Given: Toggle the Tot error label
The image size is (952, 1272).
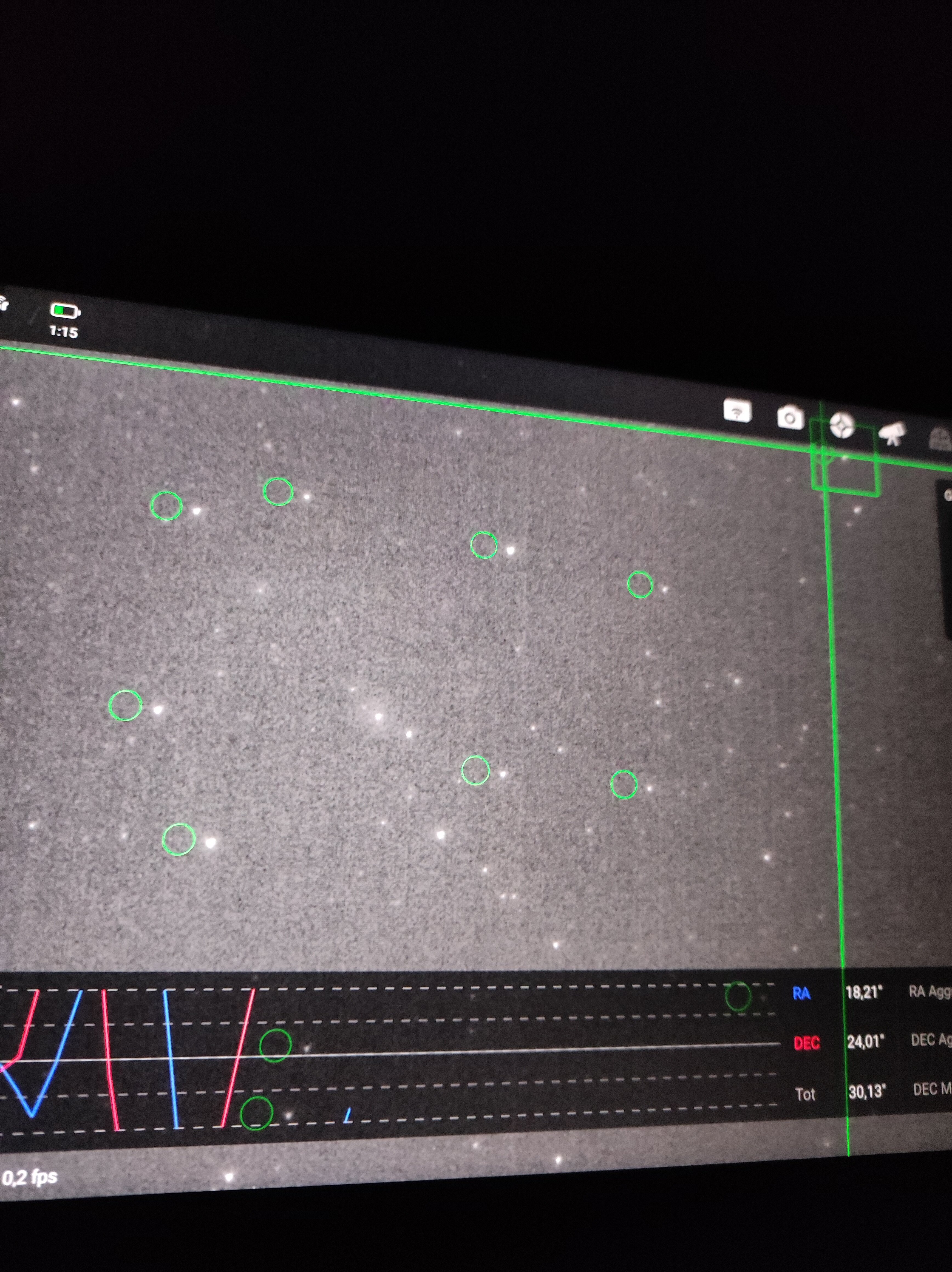Looking at the screenshot, I should pos(805,1094).
